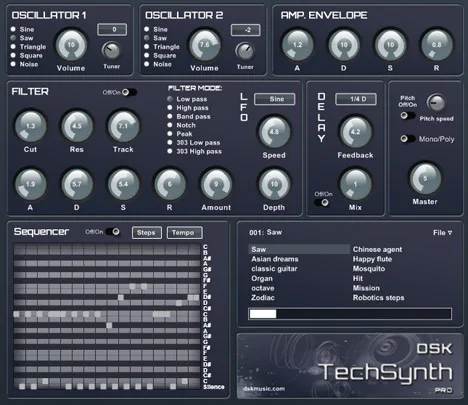Click the Amp Envelope Attack knob

click(x=297, y=45)
